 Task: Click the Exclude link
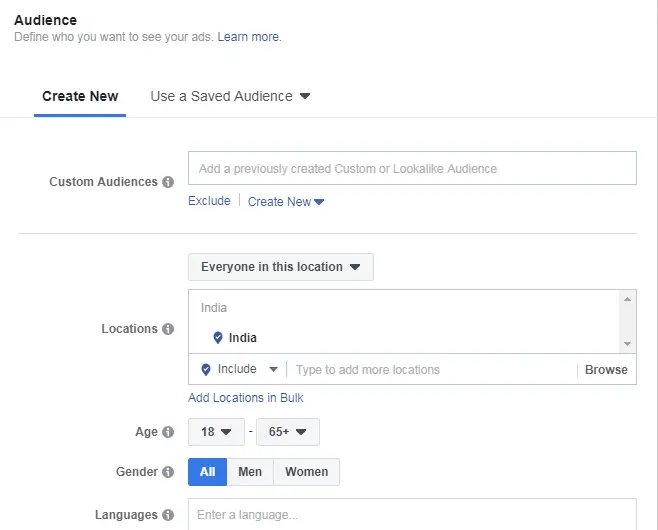(209, 202)
